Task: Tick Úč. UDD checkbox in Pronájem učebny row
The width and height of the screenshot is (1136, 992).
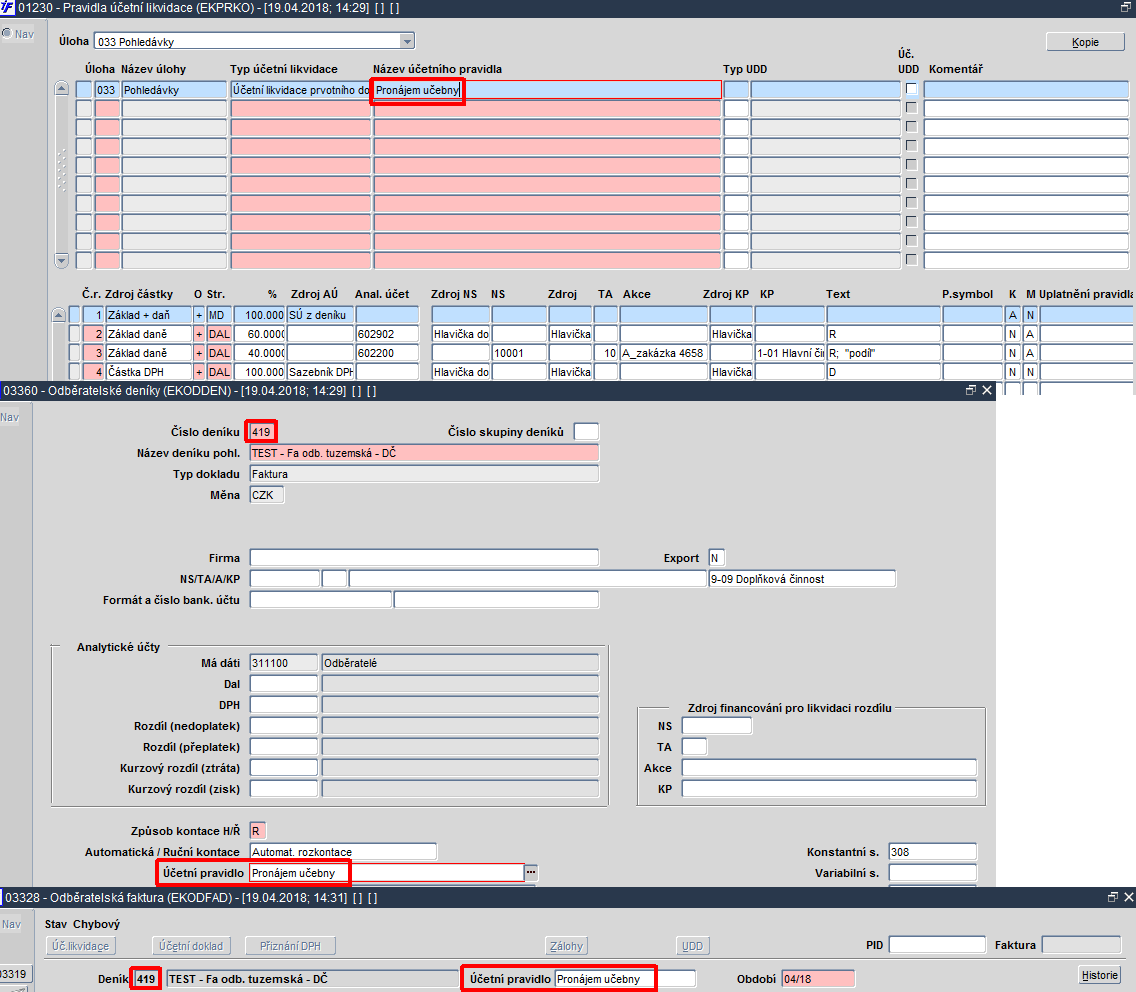Action: 911,88
